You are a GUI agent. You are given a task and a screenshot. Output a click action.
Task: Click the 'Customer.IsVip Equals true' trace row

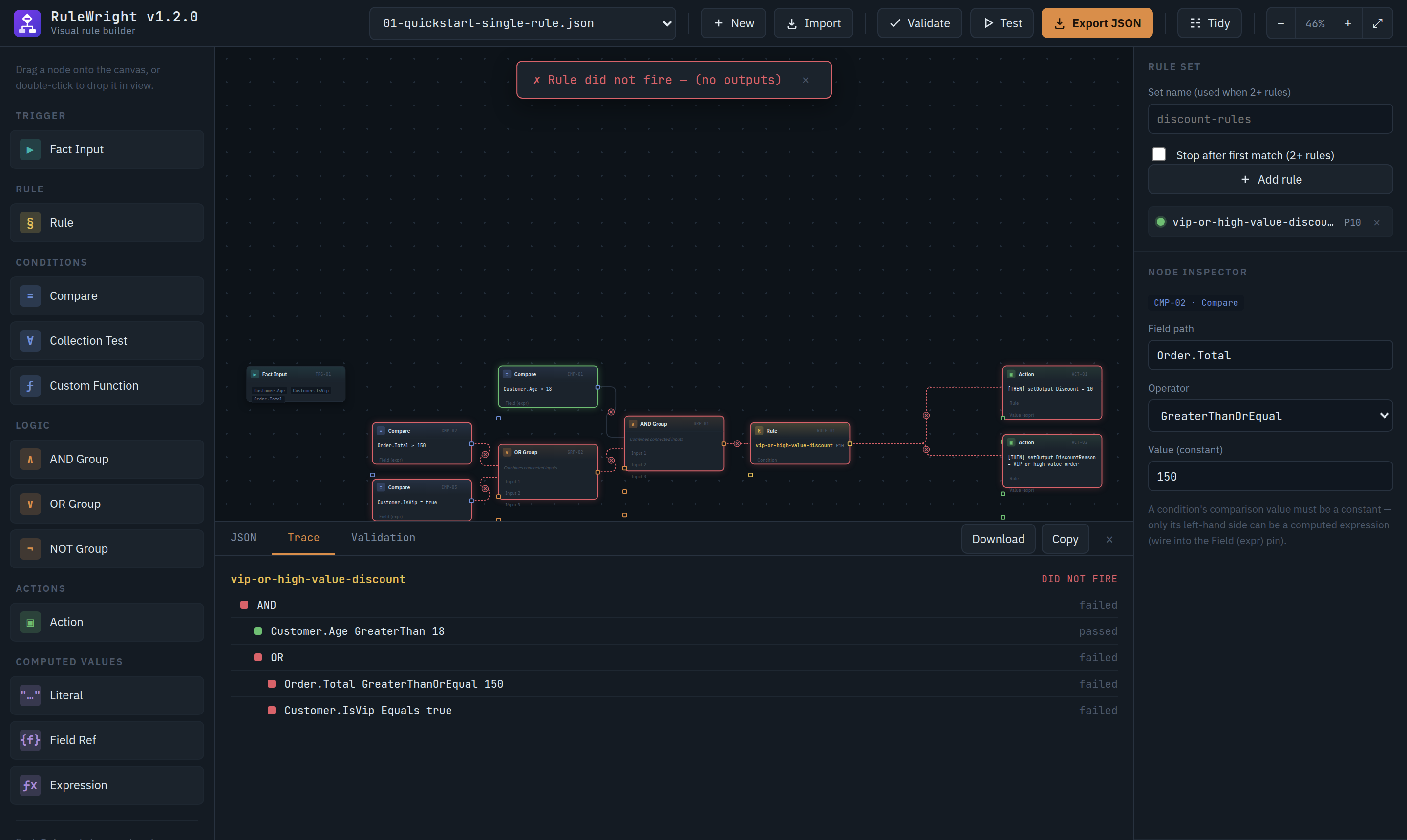point(674,711)
